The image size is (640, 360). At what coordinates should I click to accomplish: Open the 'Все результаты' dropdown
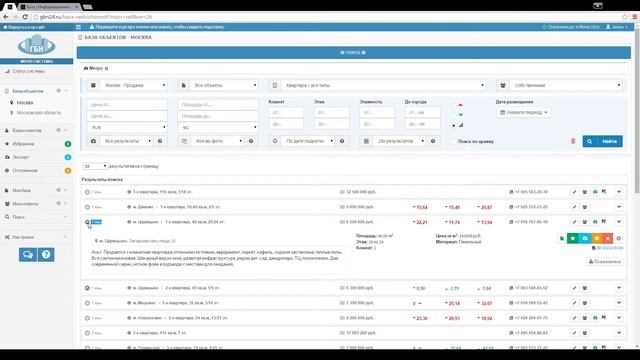coord(126,141)
